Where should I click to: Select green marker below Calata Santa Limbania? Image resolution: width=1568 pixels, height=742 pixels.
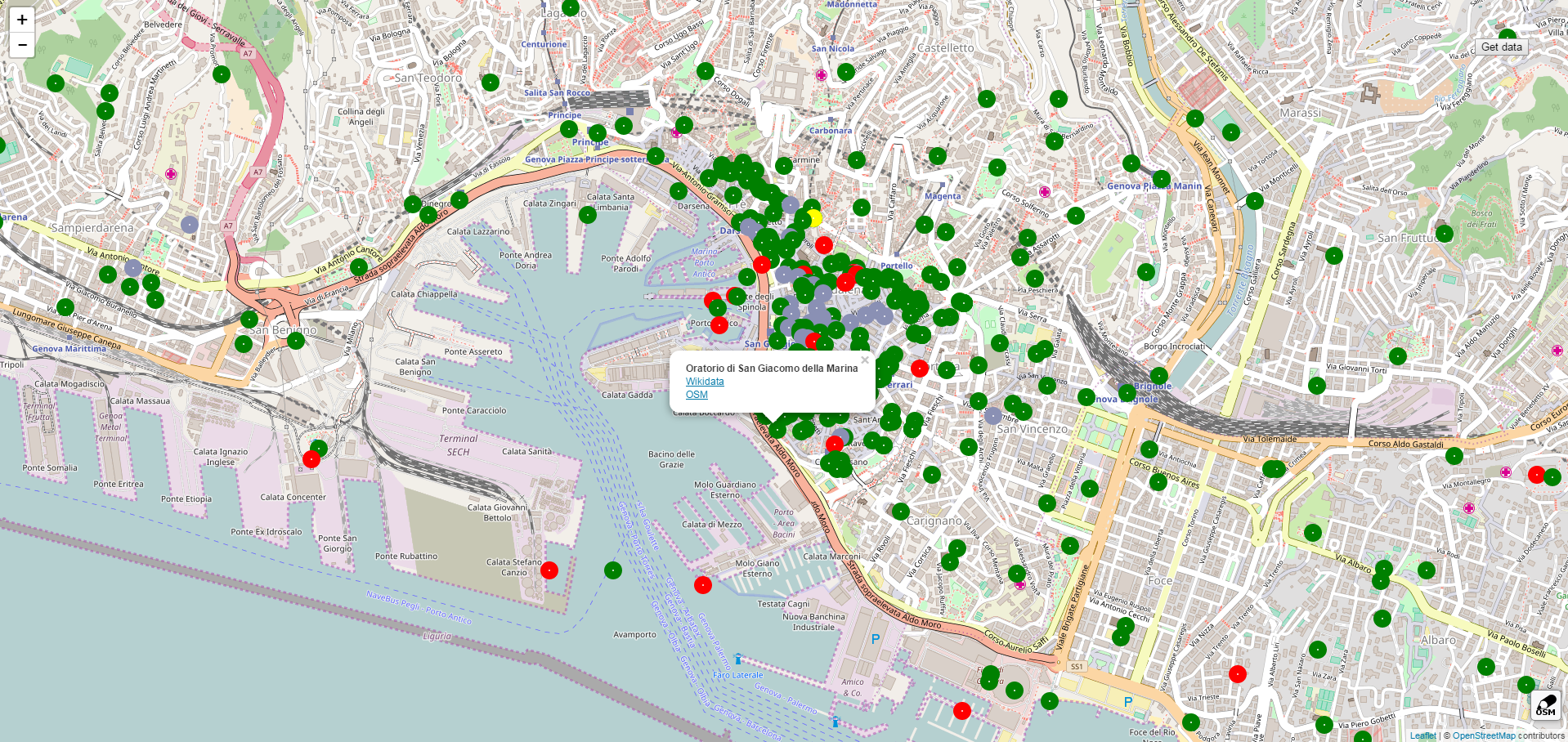coord(588,215)
